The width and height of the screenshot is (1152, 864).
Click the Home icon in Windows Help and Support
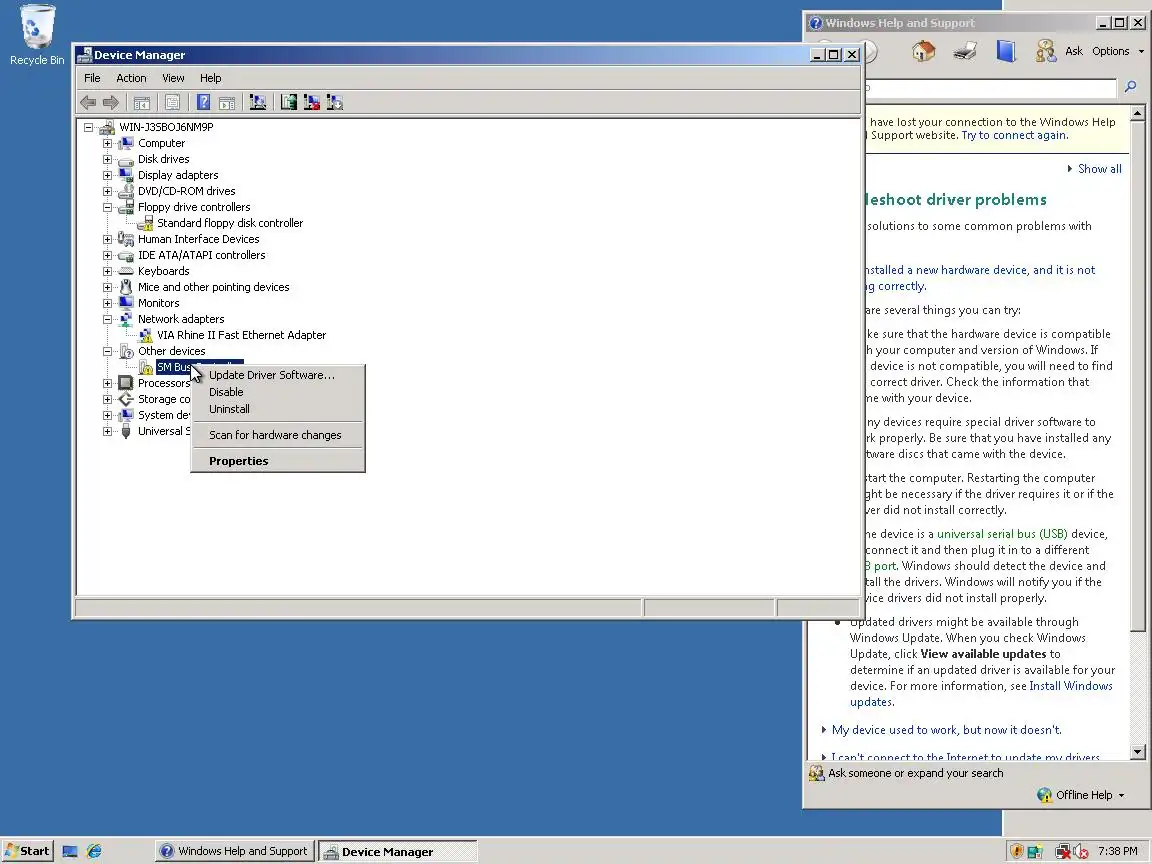coord(924,51)
